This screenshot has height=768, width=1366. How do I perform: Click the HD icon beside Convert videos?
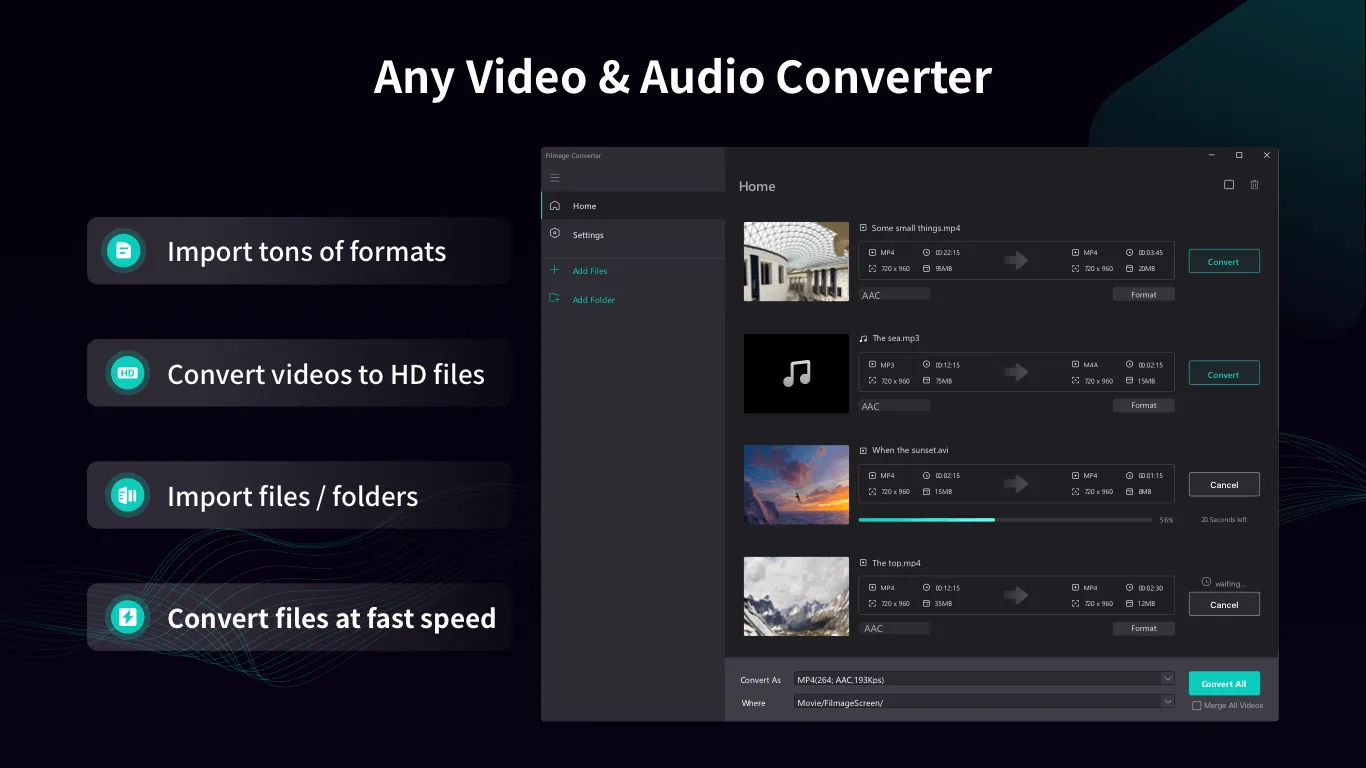coord(127,373)
